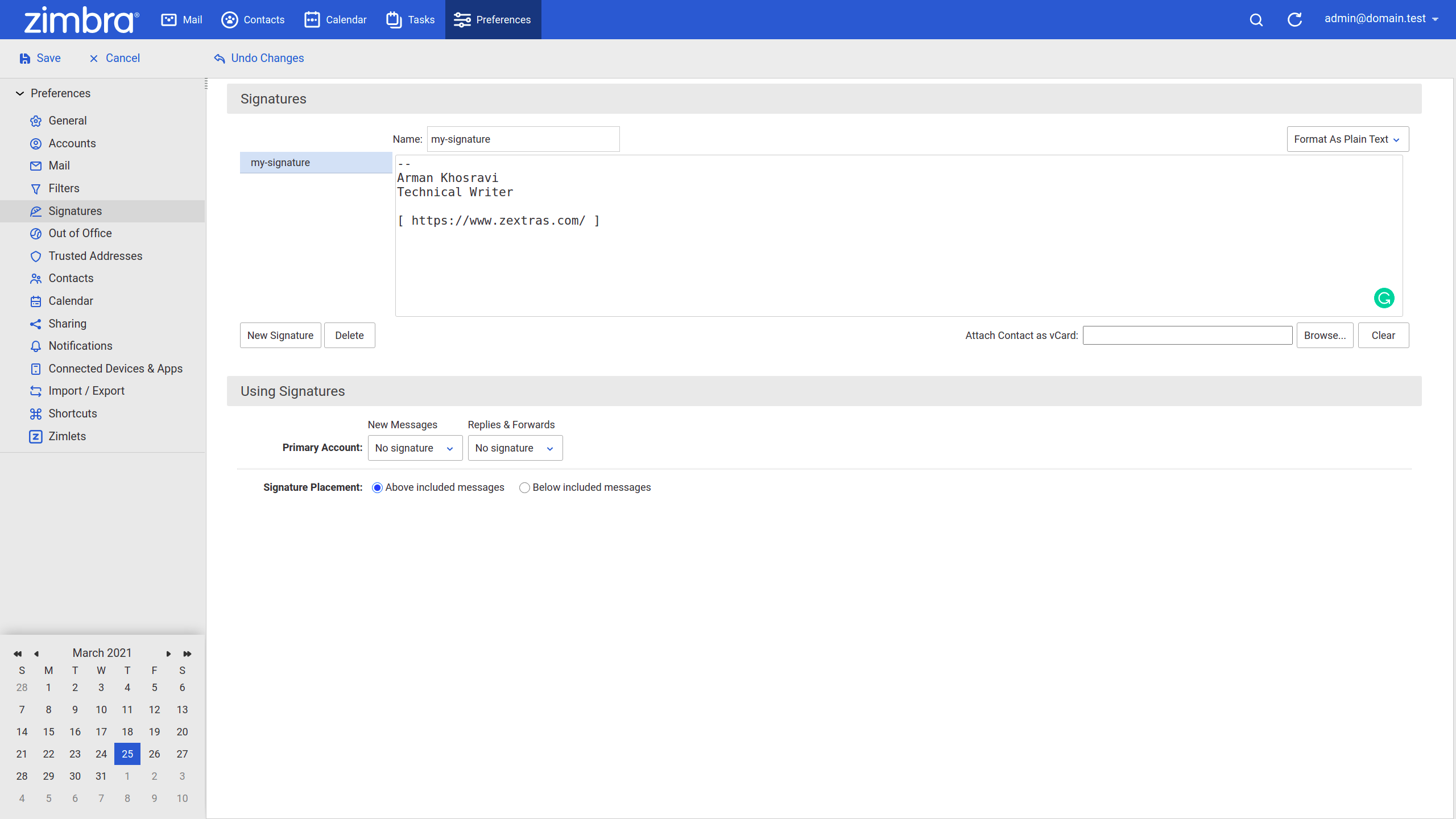
Task: Click the Mail navigation icon
Action: [x=168, y=19]
